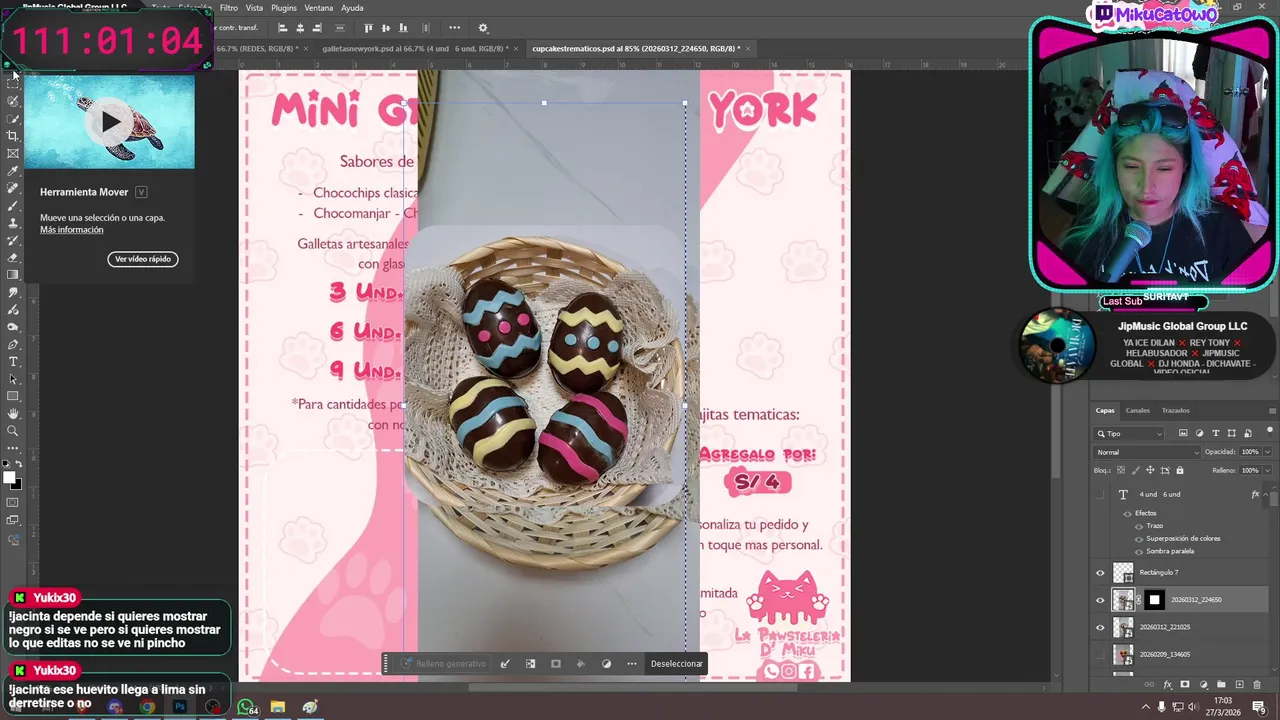Hide the Rectángulo 7 layer
Viewport: 1280px width, 720px height.
click(1101, 573)
